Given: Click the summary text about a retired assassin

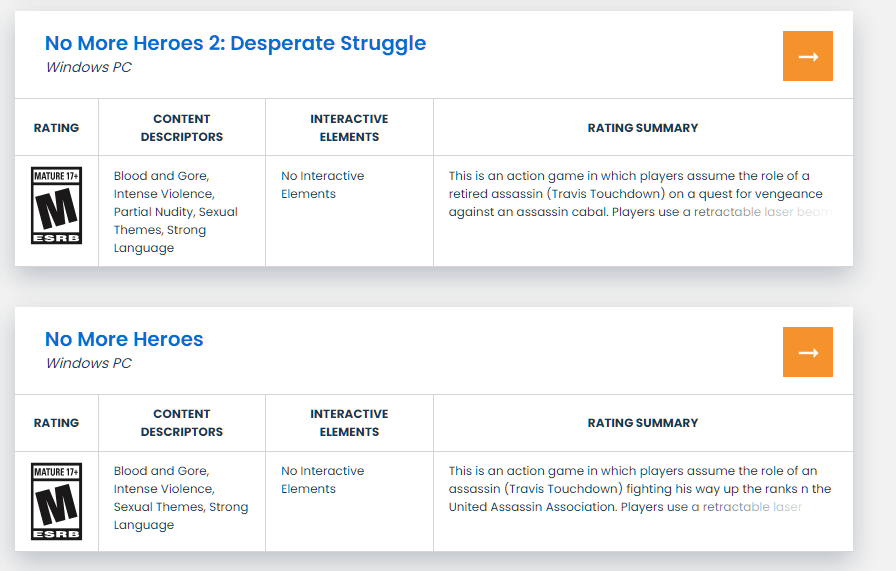Looking at the screenshot, I should [635, 194].
